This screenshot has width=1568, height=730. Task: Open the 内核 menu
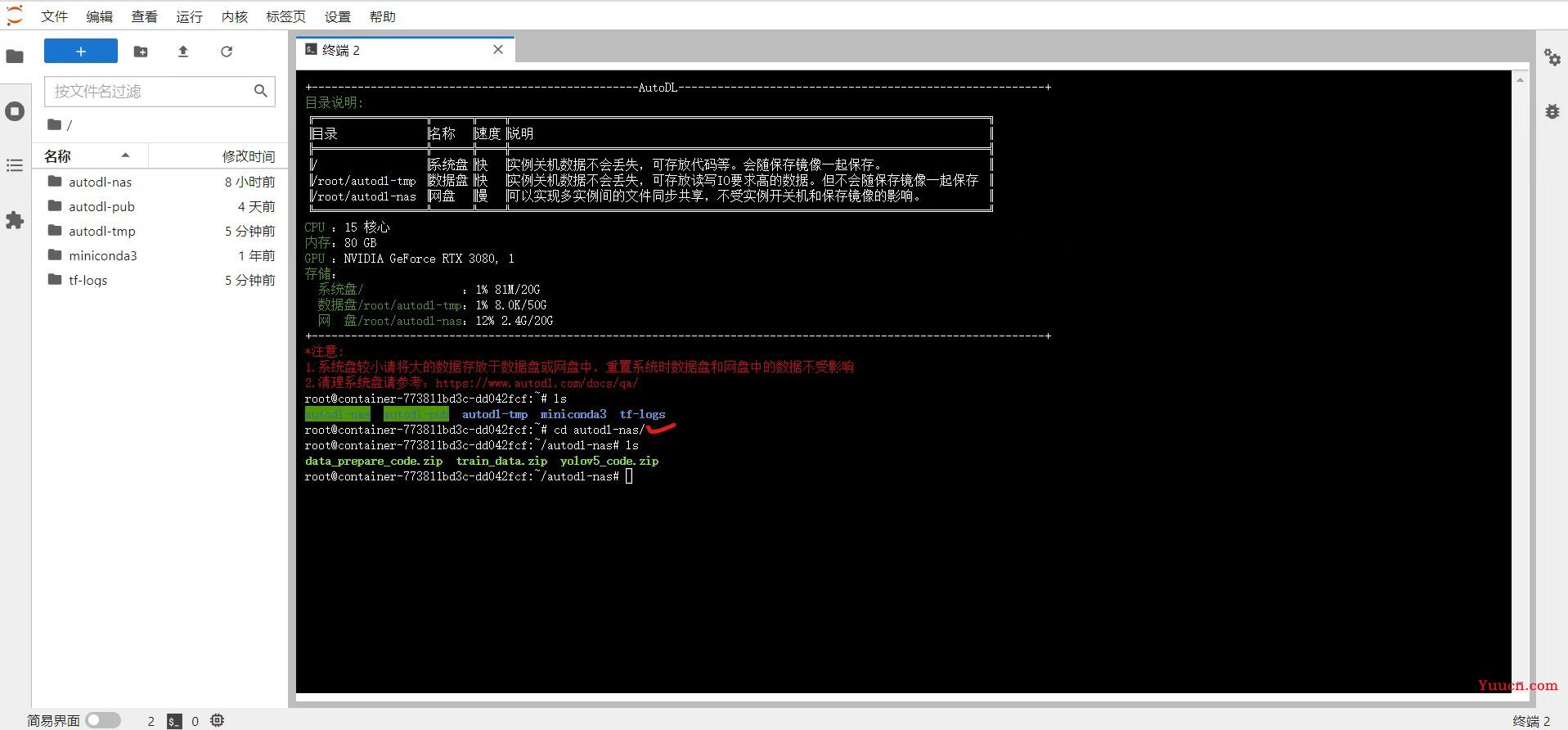(235, 16)
